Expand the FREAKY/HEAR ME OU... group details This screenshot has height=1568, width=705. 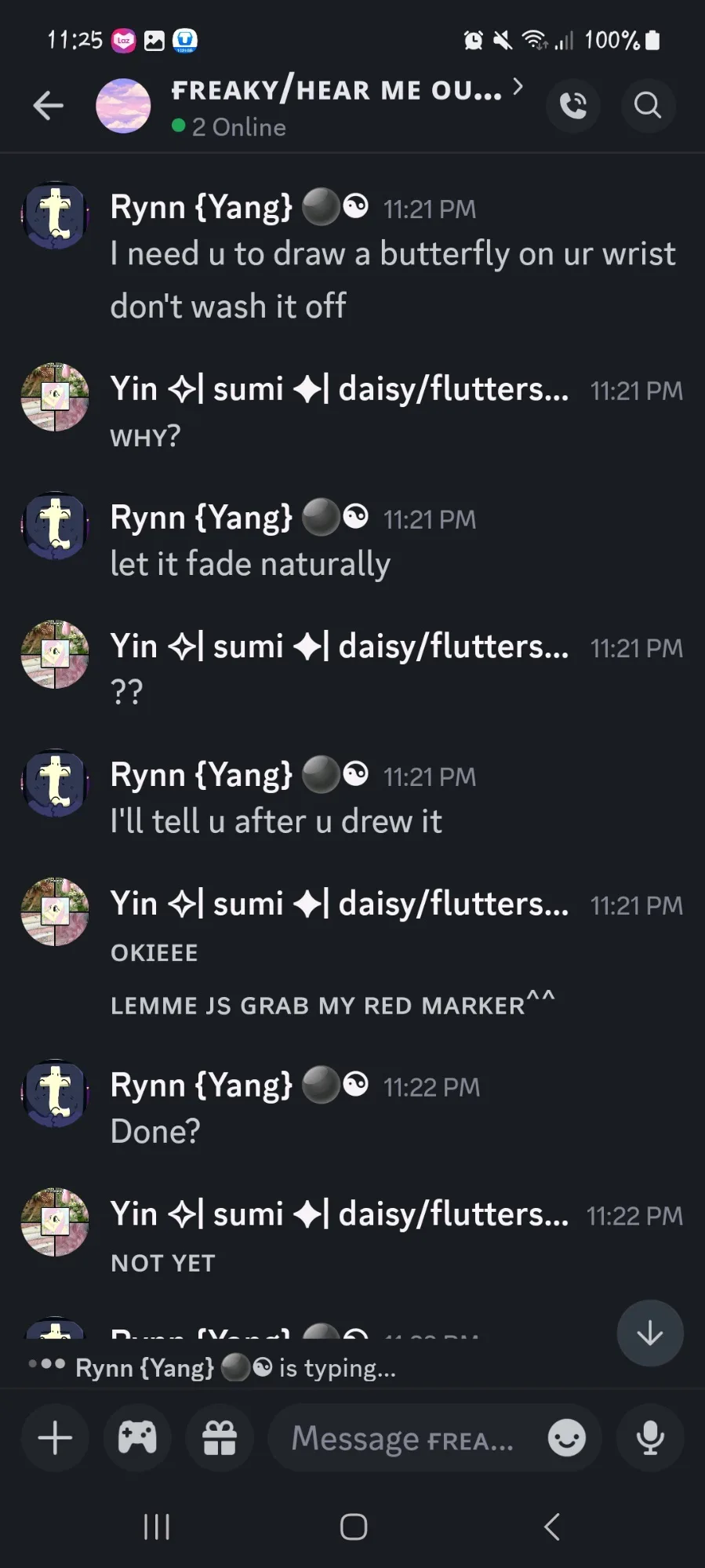[345, 90]
